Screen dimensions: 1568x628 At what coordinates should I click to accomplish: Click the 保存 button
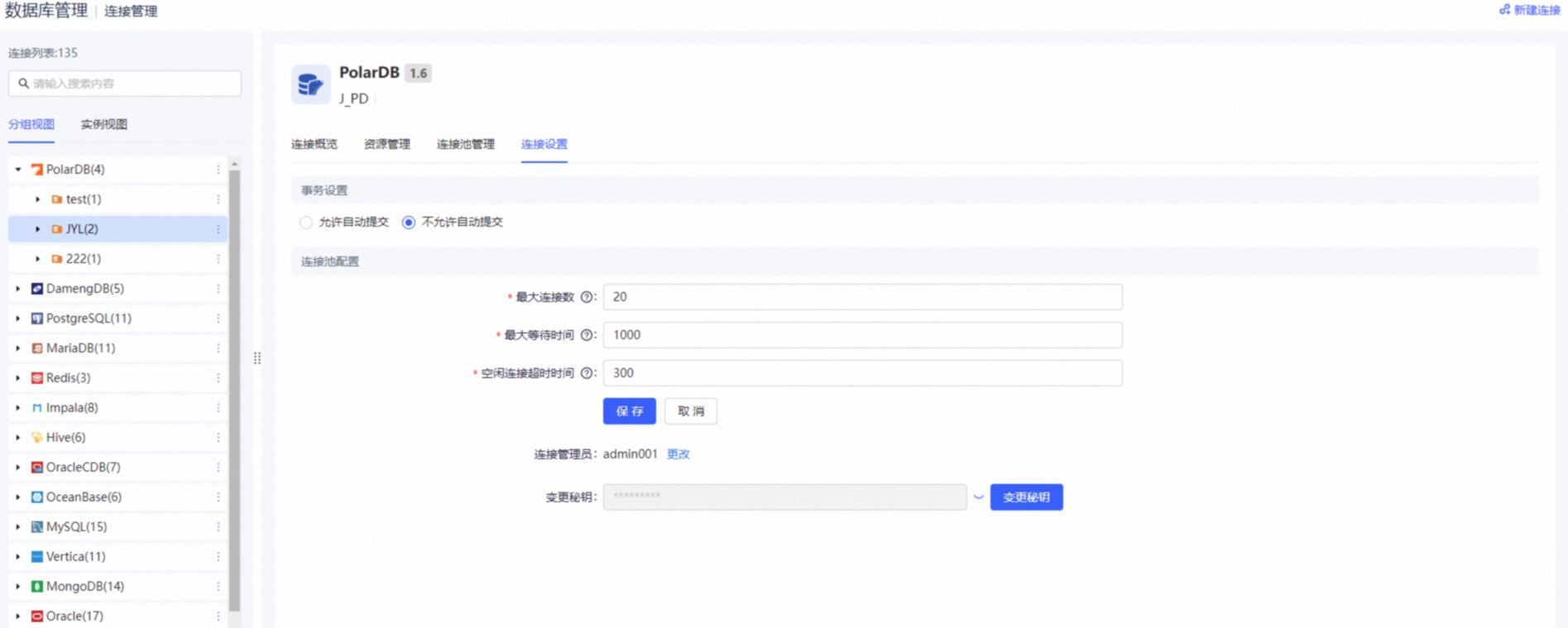tap(630, 411)
